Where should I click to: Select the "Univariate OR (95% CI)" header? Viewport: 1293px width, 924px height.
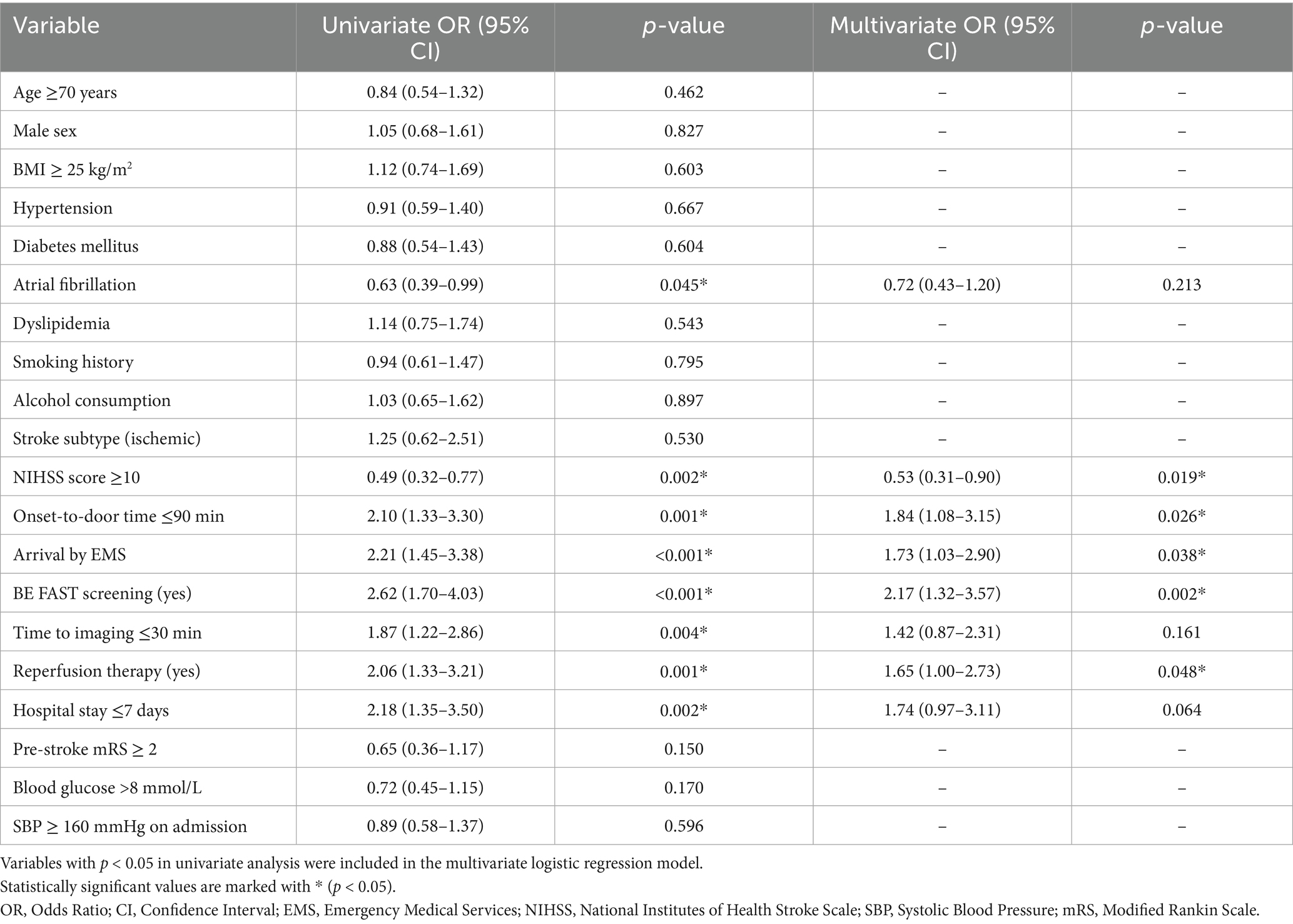425,38
